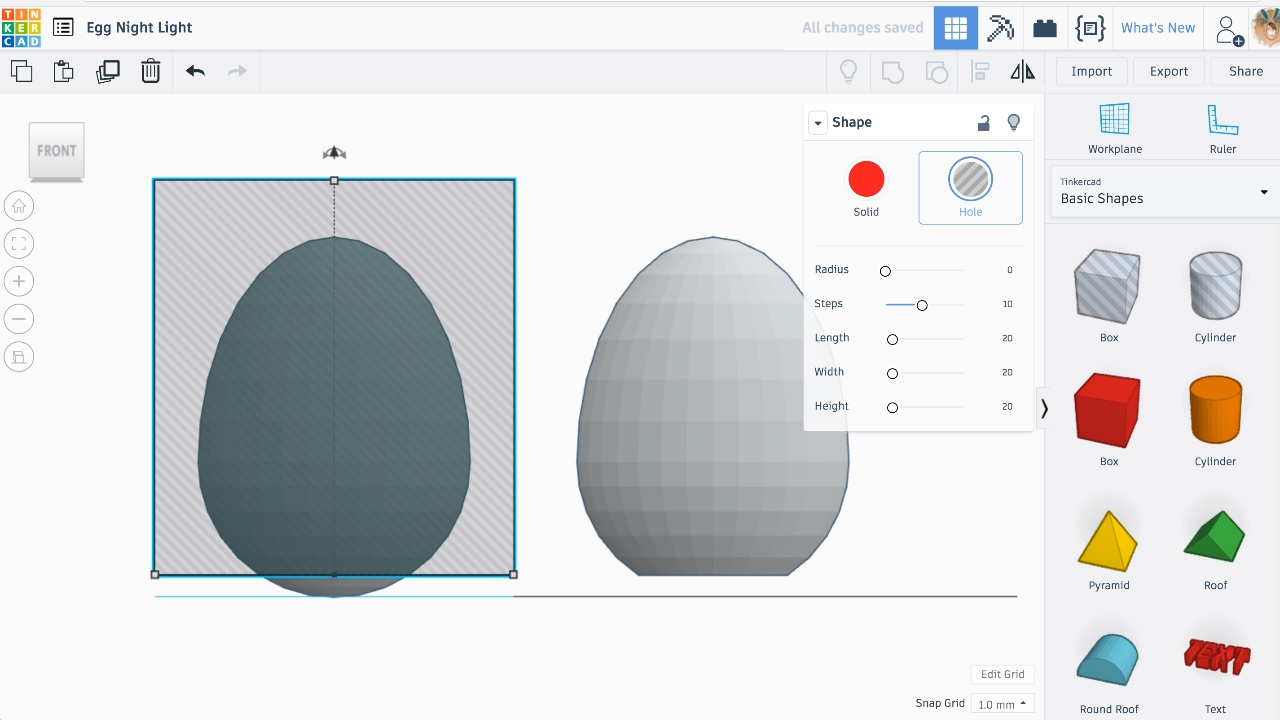This screenshot has width=1280, height=720.
Task: Open the Export menu
Action: point(1168,71)
